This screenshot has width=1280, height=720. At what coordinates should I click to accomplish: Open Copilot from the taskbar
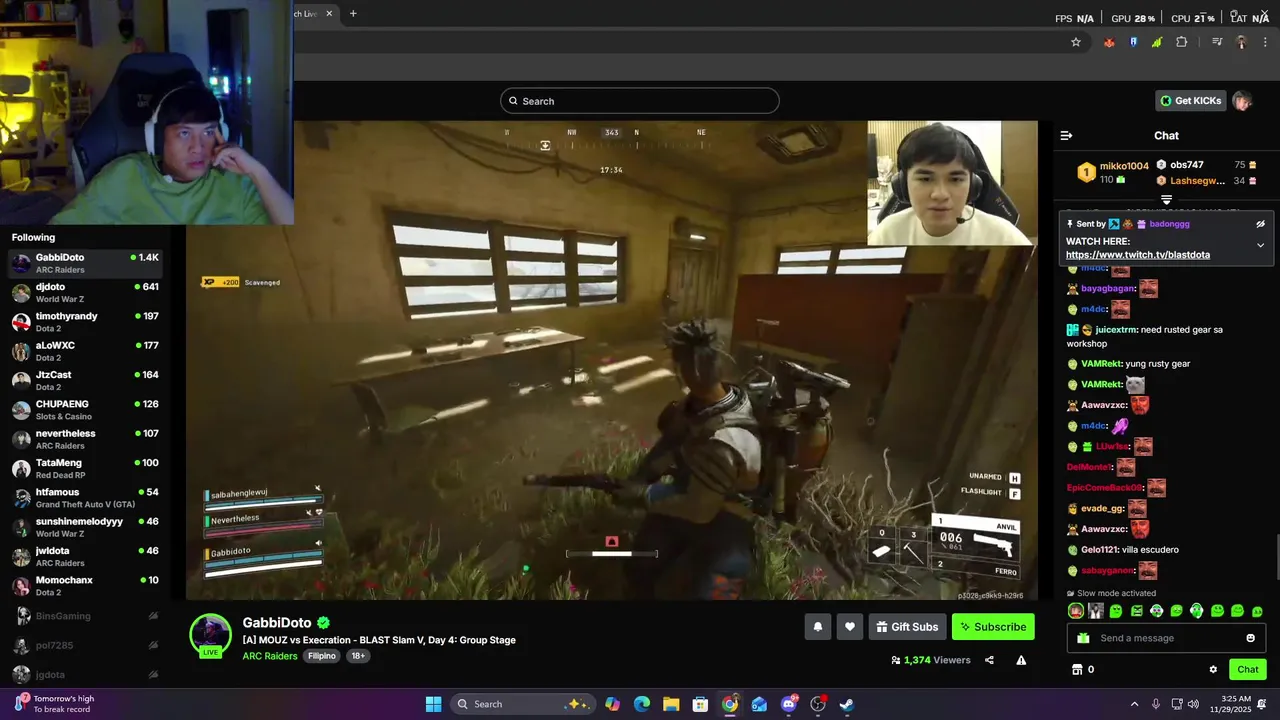point(612,704)
